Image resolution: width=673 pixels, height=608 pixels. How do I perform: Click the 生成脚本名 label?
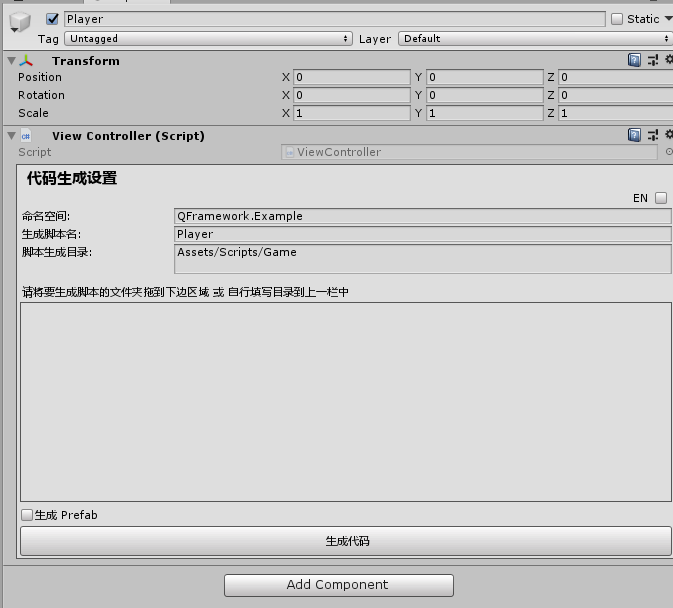point(52,234)
